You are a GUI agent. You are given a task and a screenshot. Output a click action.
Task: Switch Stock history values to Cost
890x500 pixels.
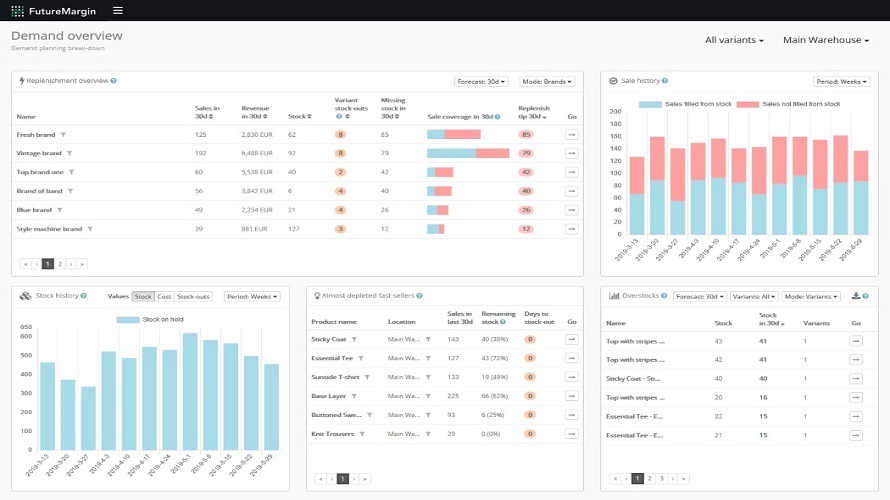tap(164, 296)
